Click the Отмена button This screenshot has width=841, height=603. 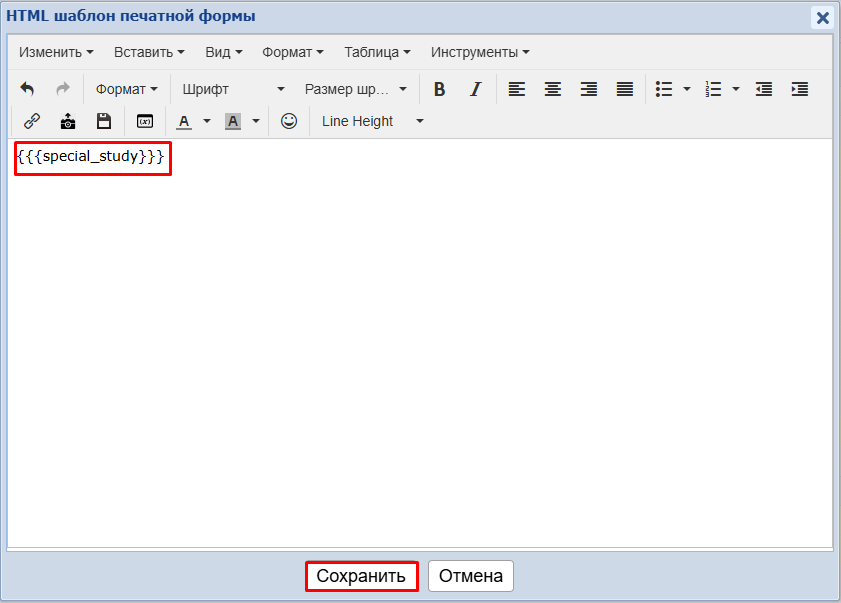coord(471,576)
